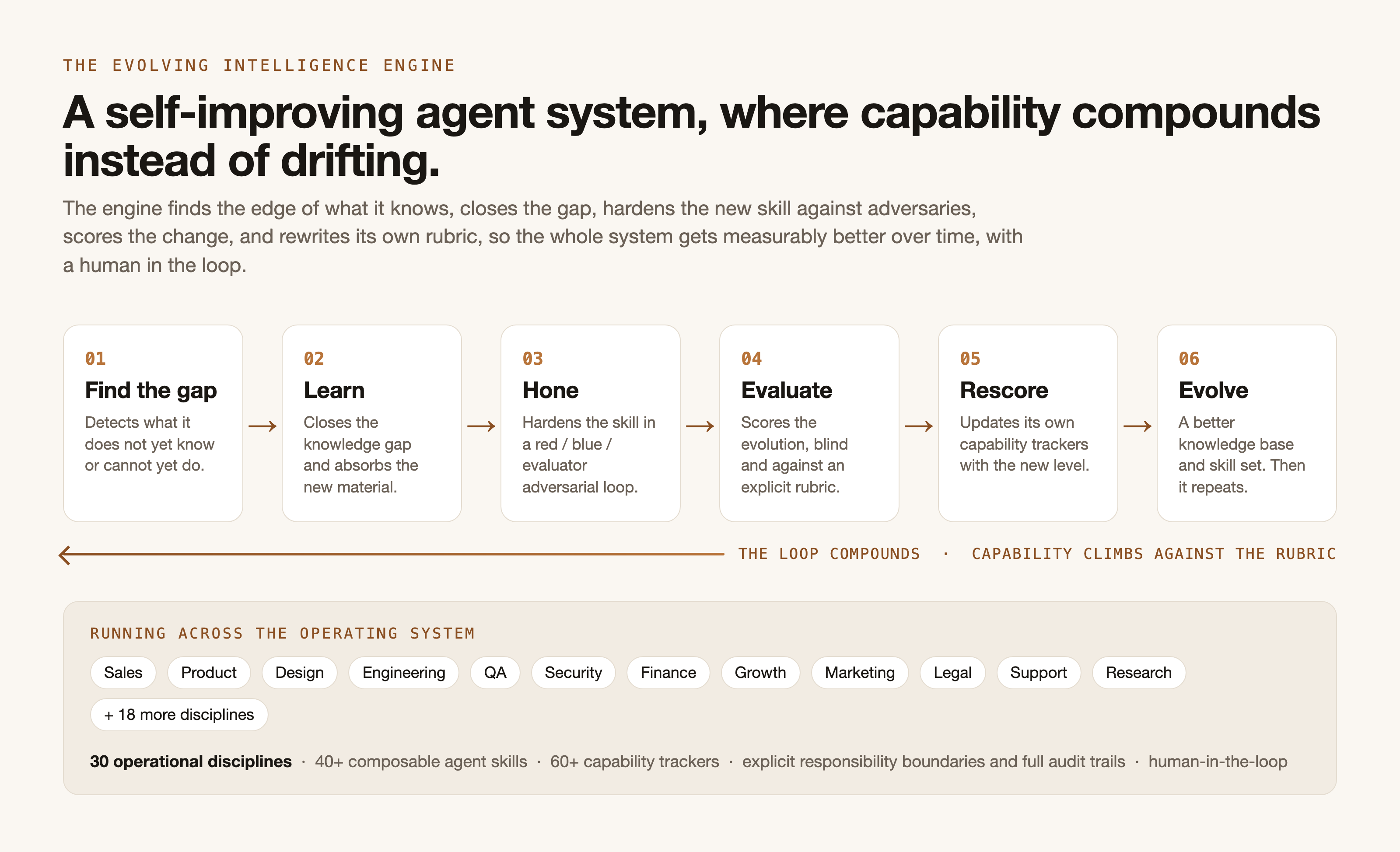Click the arrow between Evaluate and Rescore

click(919, 426)
